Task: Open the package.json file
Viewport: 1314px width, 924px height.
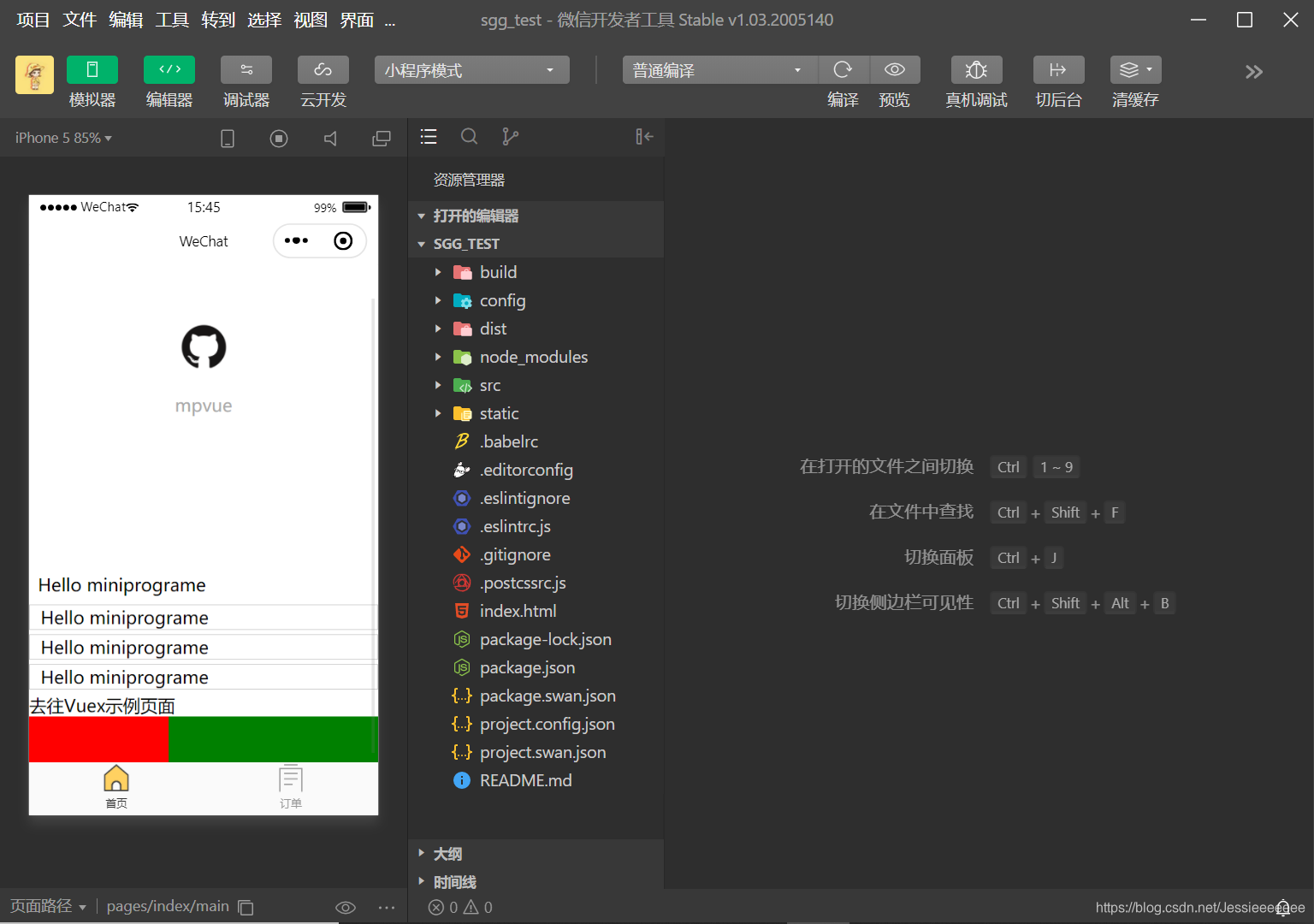Action: (x=536, y=667)
